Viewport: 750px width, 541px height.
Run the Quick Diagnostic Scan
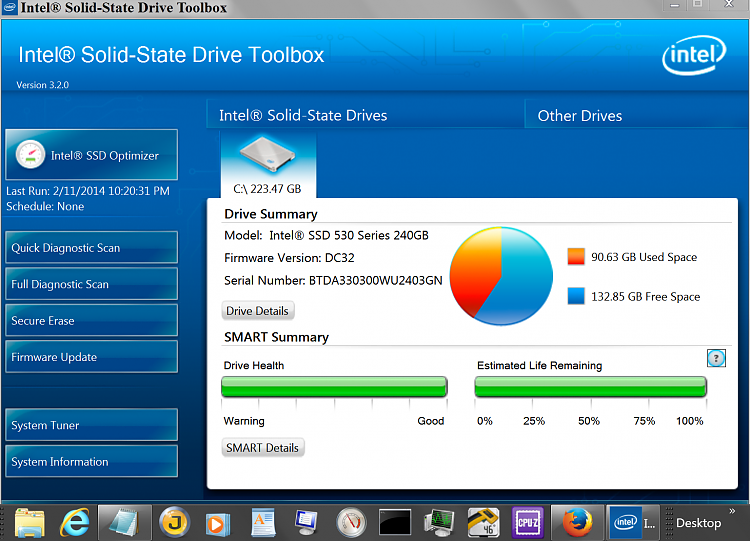tap(91, 247)
